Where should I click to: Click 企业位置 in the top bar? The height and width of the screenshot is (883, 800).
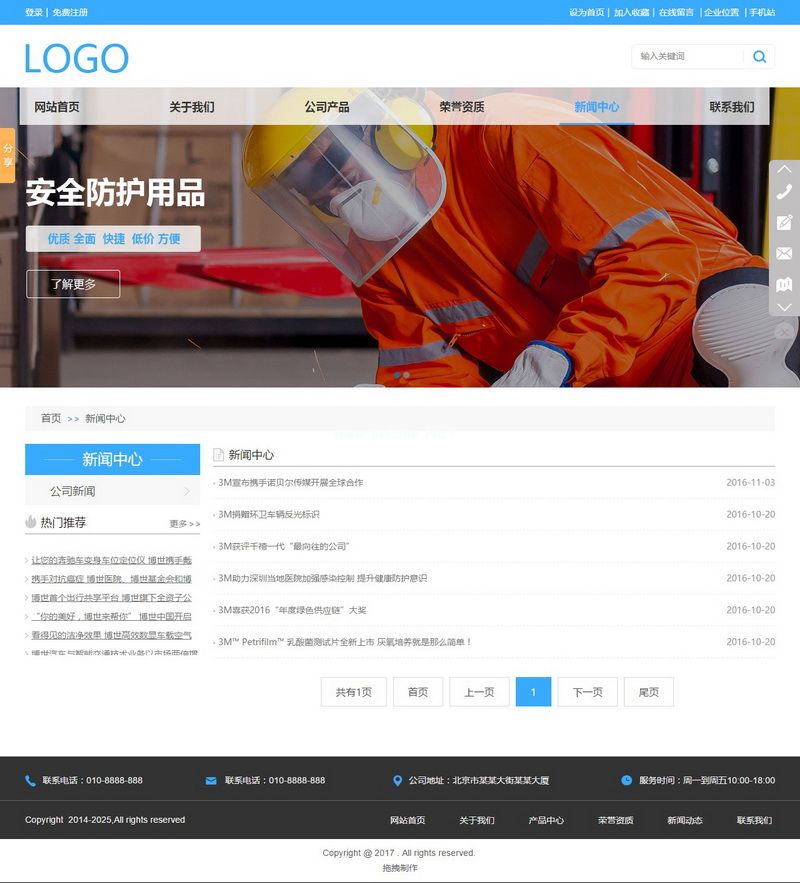721,12
